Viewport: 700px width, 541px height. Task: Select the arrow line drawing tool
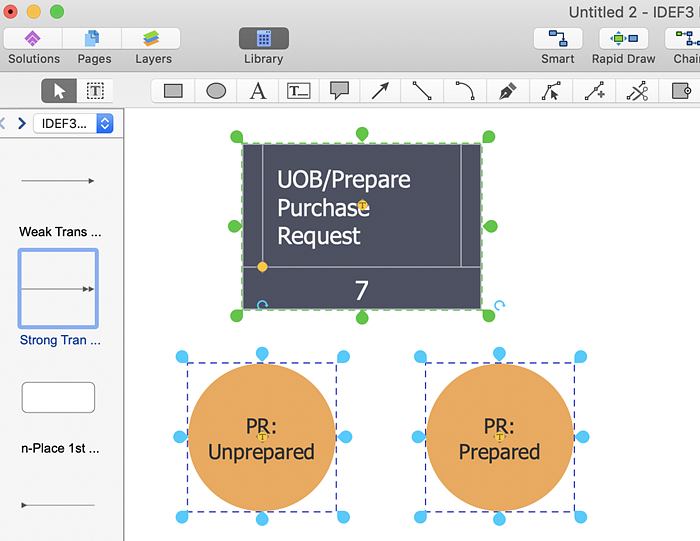[380, 91]
